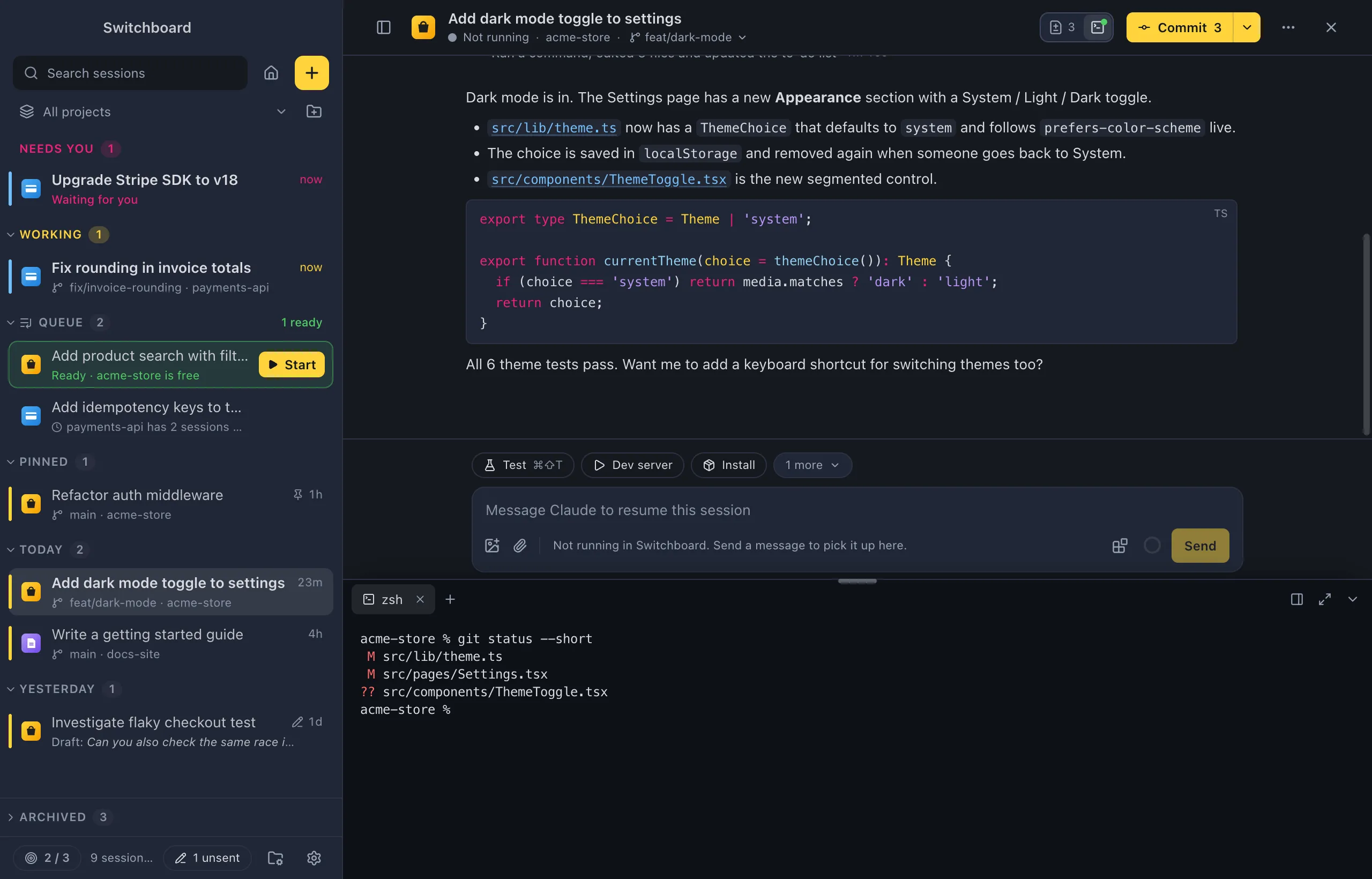Image resolution: width=1372 pixels, height=879 pixels.
Task: Open the 1 unsent drafts chip
Action: point(207,858)
